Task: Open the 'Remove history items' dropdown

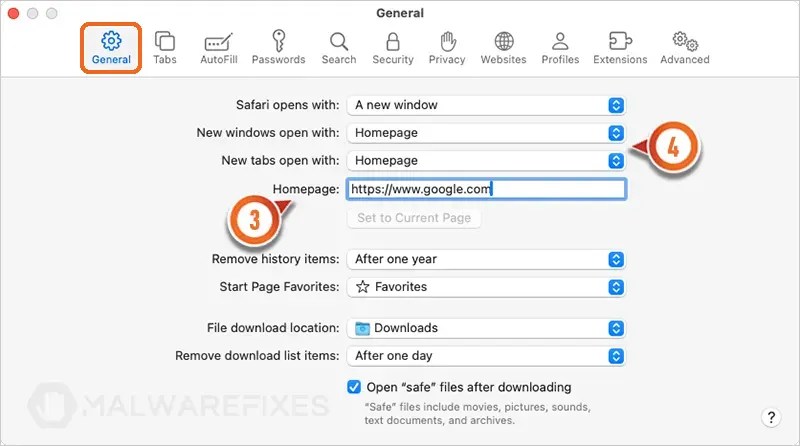Action: (486, 259)
